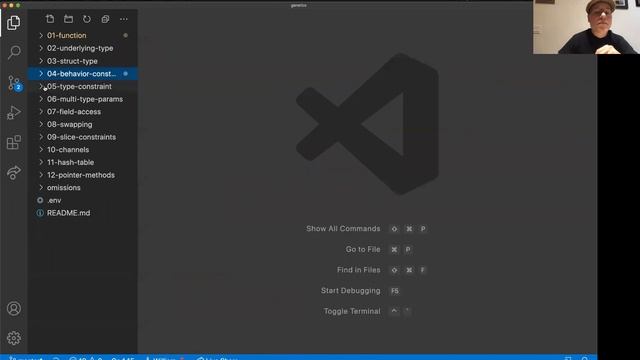Open the Explorer view in activity bar
The height and width of the screenshot is (360, 640).
click(13, 22)
